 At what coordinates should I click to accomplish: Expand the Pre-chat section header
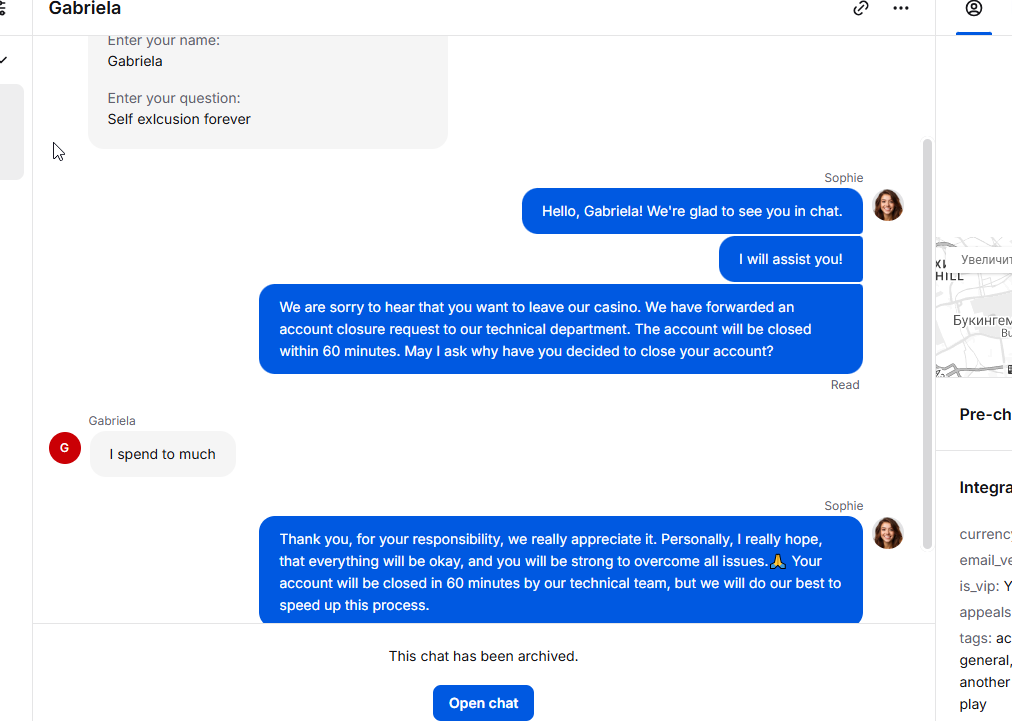coord(985,414)
